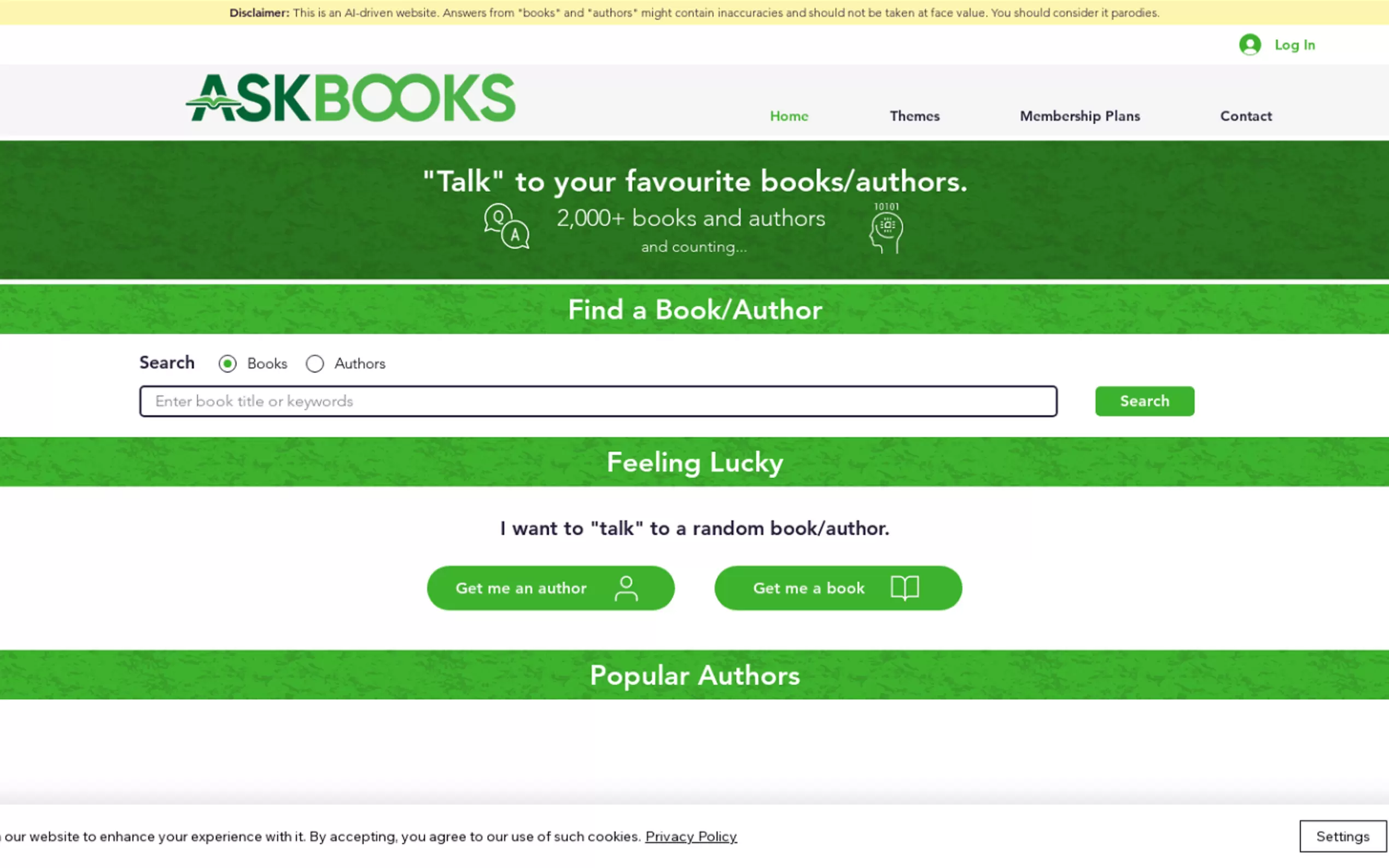1389x868 pixels.
Task: Click the Log In link
Action: (1294, 45)
